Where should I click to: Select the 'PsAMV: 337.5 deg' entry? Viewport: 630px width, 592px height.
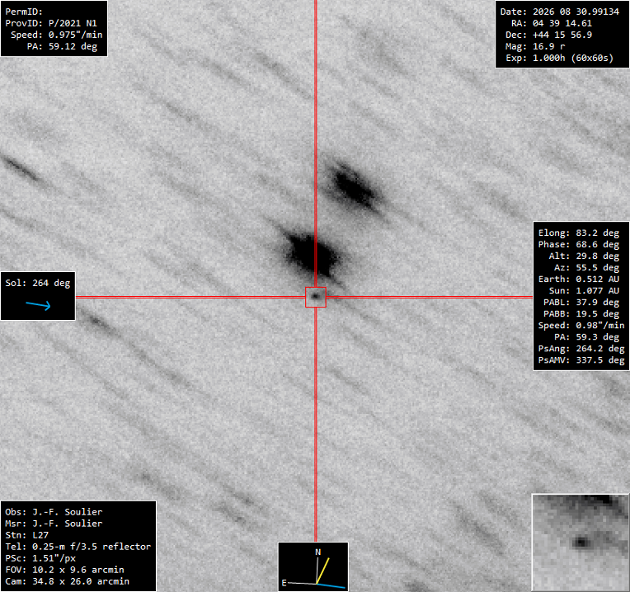pyautogui.click(x=581, y=360)
